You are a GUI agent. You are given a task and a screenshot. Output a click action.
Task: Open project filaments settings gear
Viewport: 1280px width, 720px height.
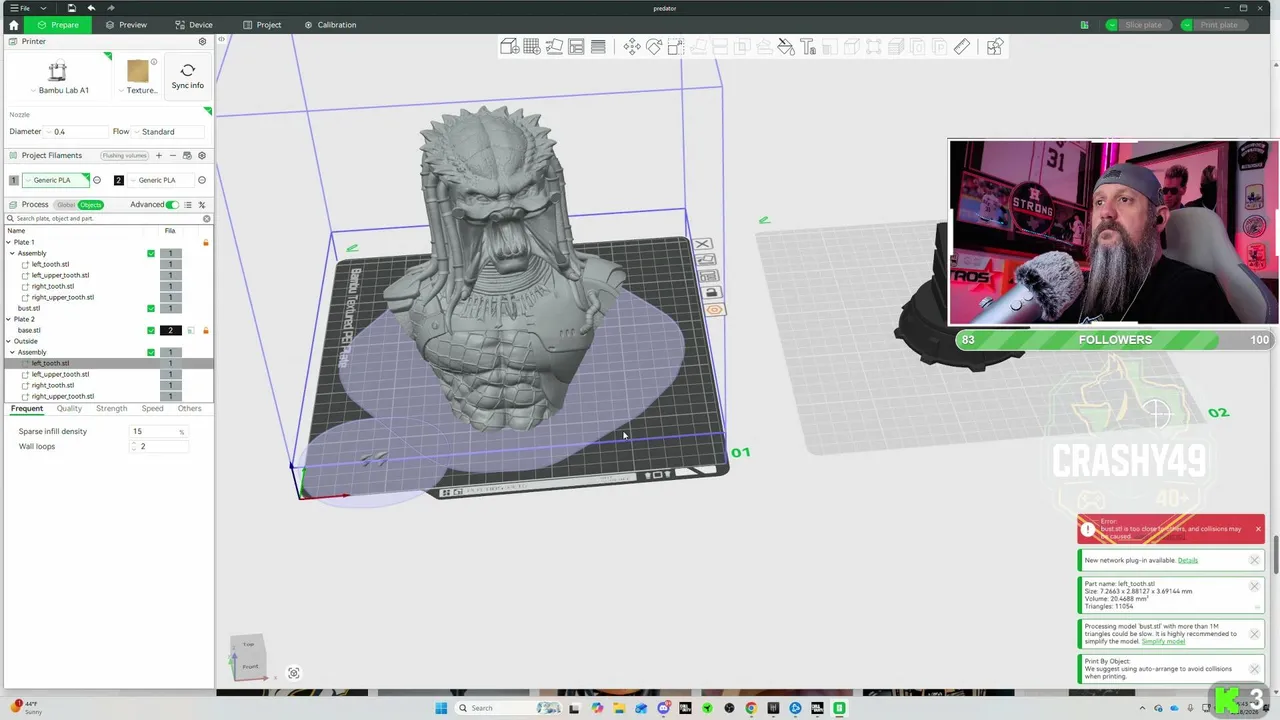click(202, 155)
